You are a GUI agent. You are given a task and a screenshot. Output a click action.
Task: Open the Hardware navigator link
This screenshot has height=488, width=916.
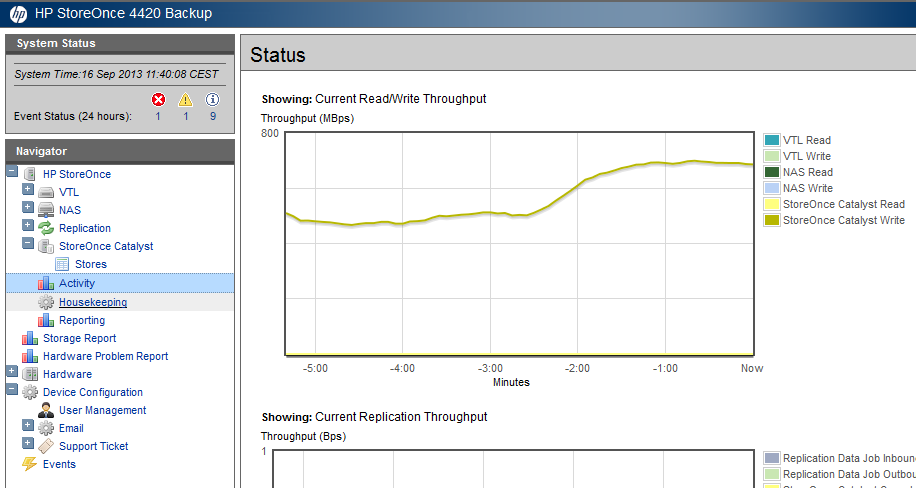pyautogui.click(x=67, y=375)
